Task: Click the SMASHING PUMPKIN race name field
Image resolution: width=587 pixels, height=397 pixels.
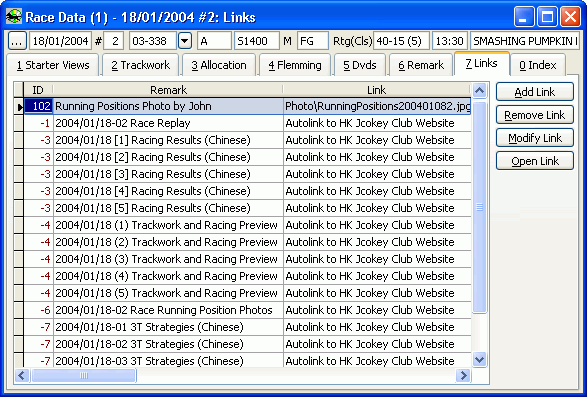Action: tap(525, 41)
